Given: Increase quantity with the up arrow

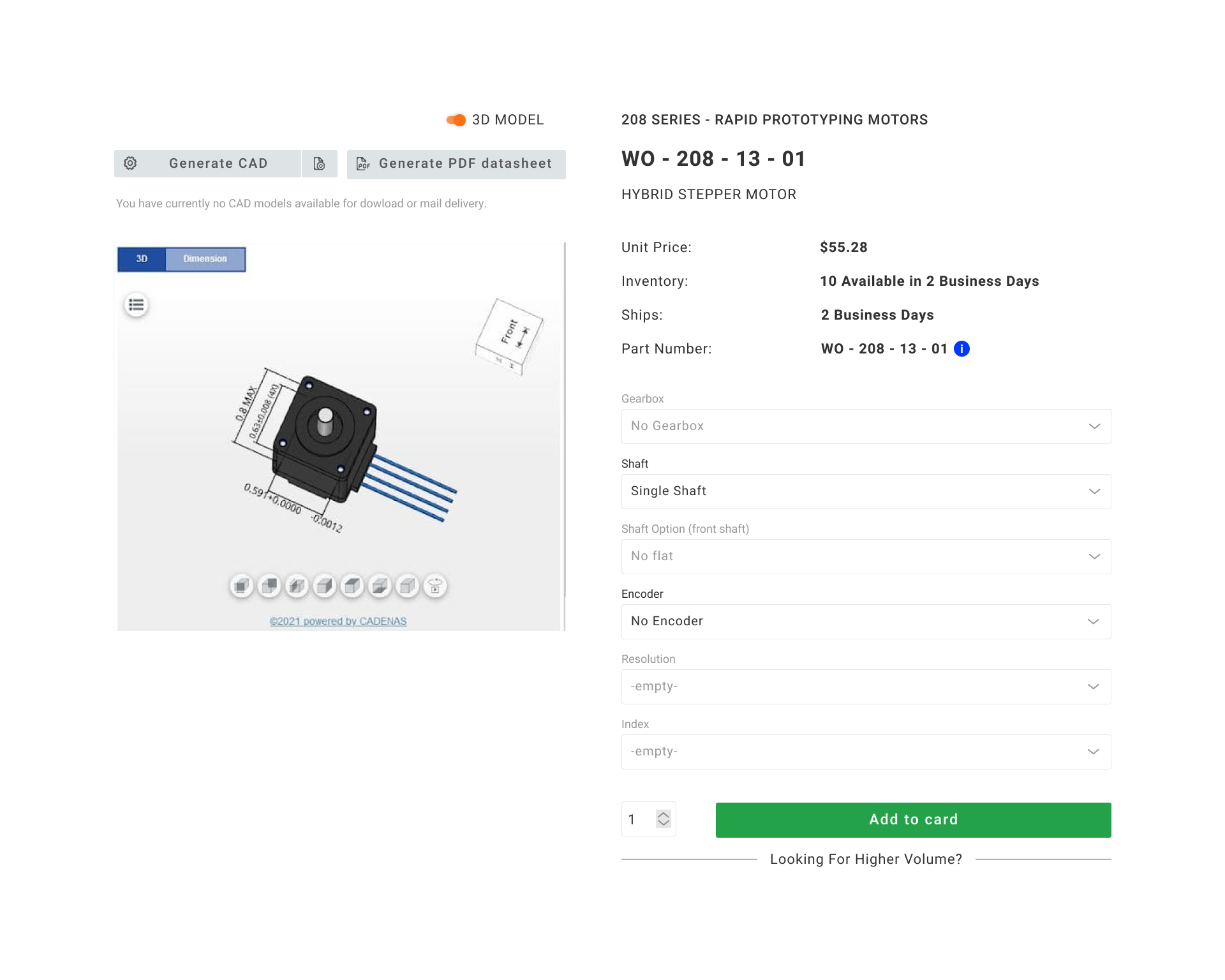Looking at the screenshot, I should [664, 815].
